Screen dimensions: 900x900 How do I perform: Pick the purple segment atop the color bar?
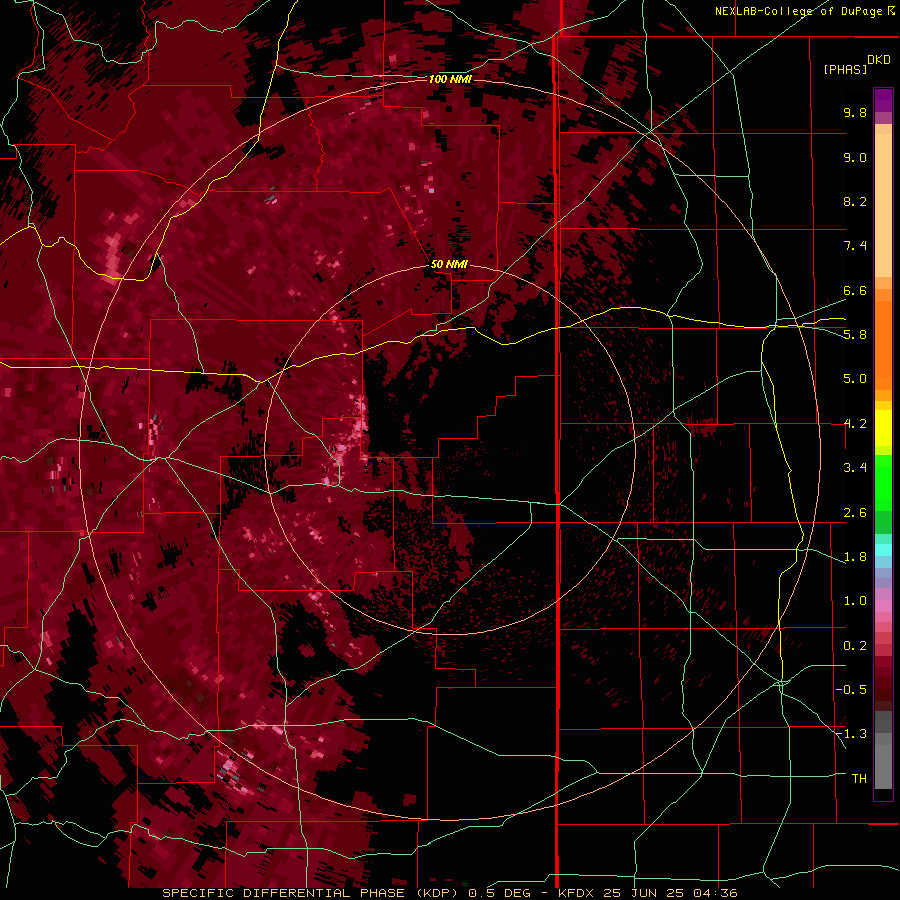883,100
